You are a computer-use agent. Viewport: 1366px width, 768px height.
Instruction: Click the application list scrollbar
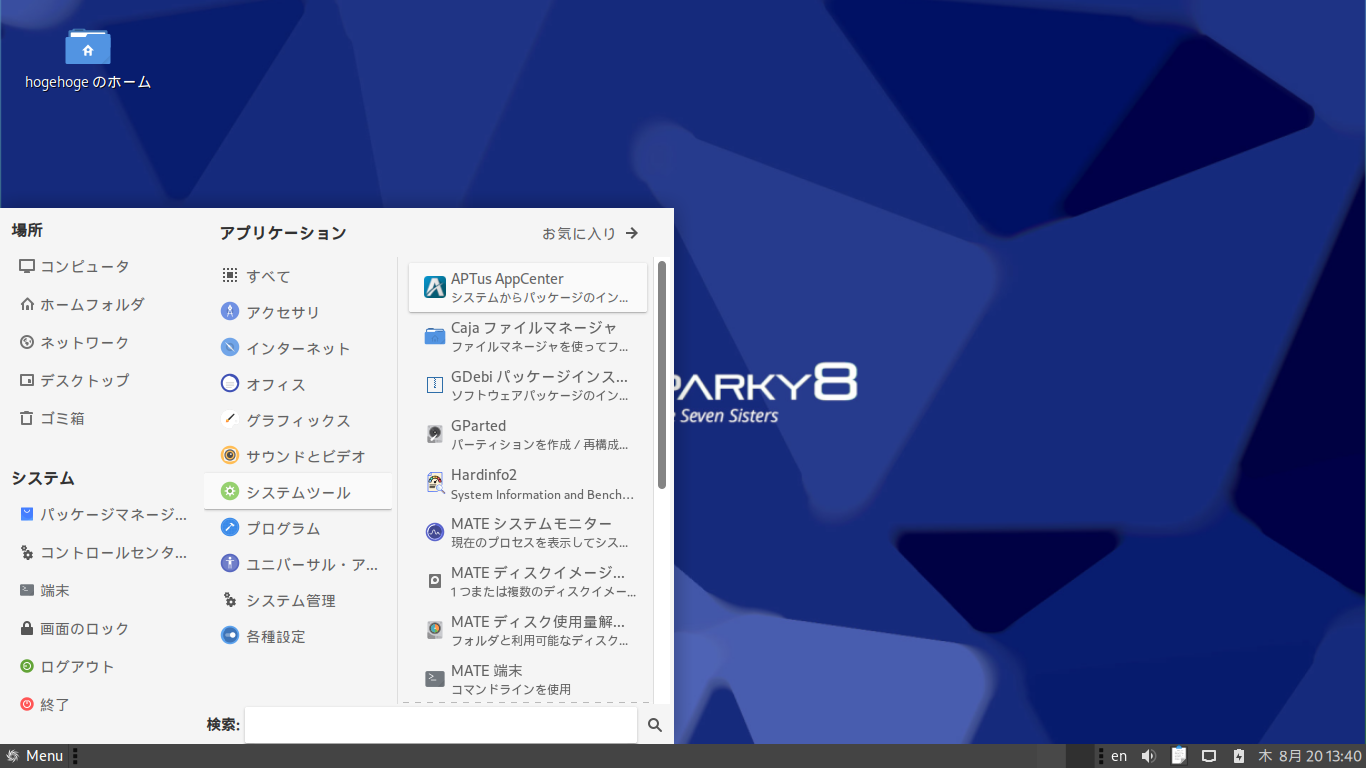pyautogui.click(x=661, y=375)
